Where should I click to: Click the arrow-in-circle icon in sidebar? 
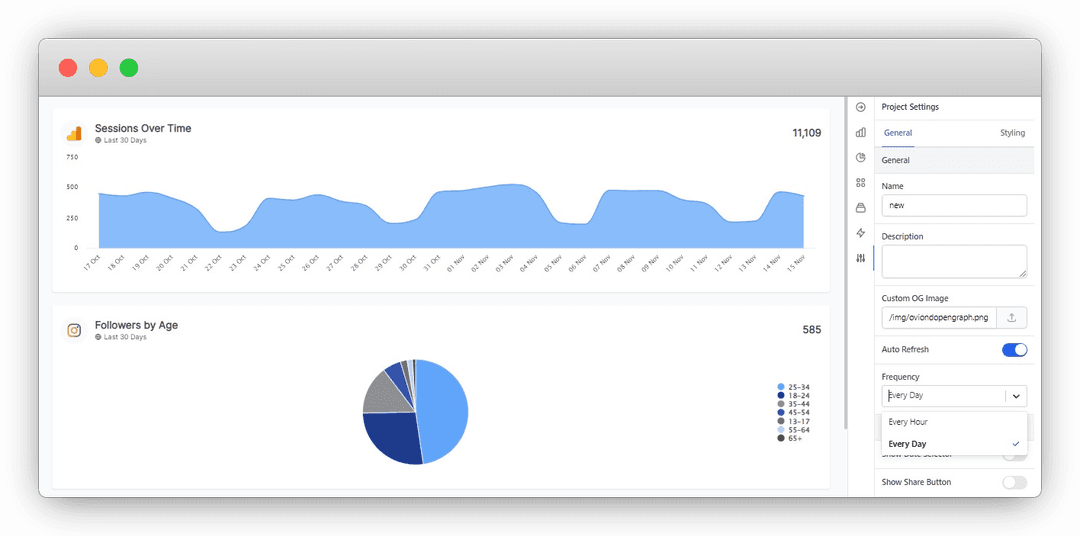pos(860,107)
